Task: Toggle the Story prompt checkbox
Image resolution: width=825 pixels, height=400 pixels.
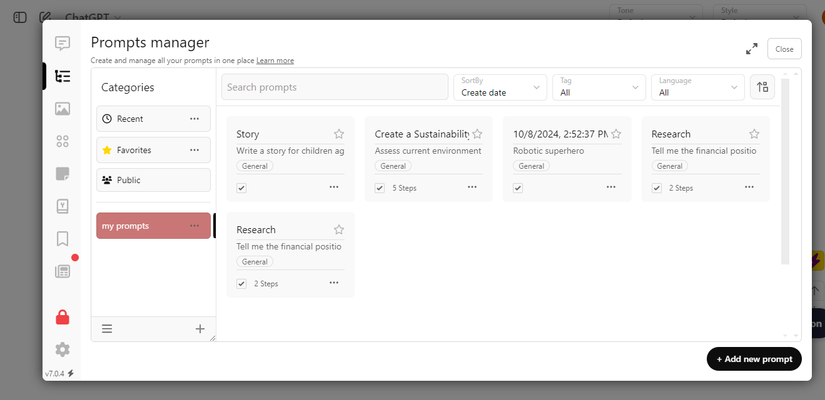Action: coord(242,187)
